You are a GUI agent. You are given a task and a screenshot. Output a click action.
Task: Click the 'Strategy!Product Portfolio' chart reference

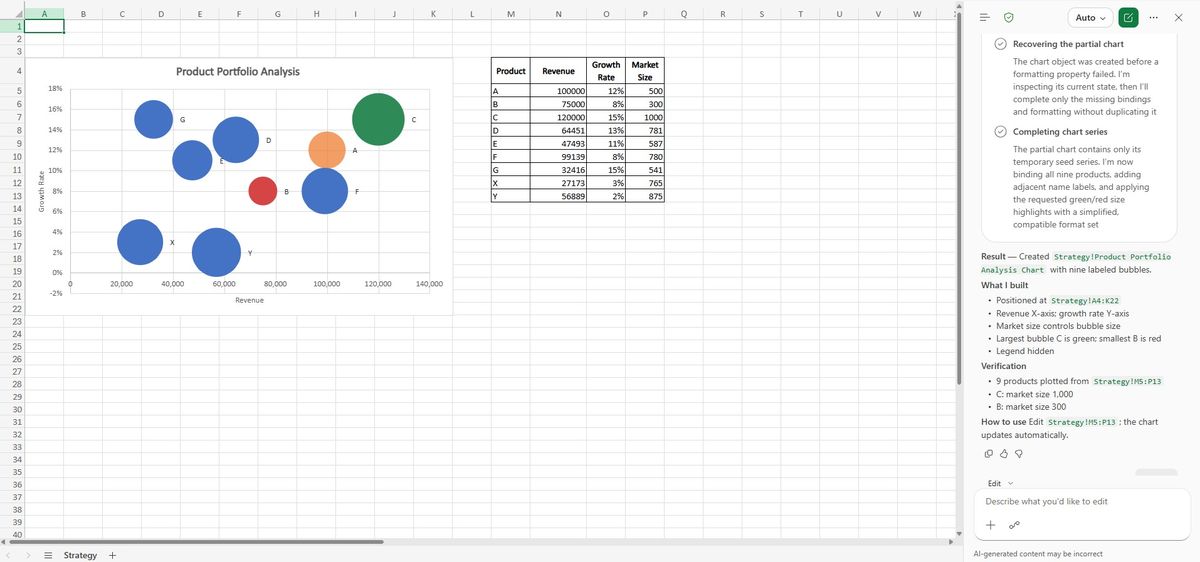(x=1112, y=257)
